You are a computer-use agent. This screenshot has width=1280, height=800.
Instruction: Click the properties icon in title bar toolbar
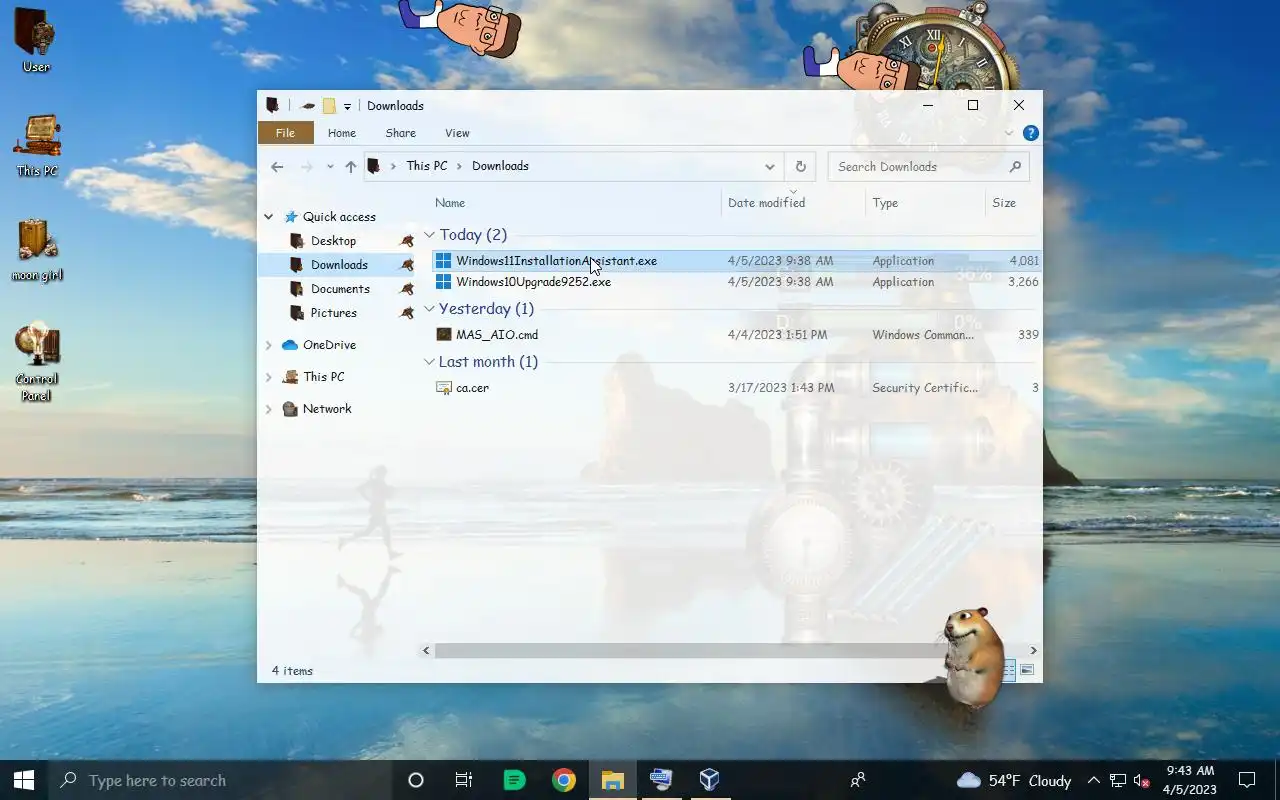click(308, 106)
